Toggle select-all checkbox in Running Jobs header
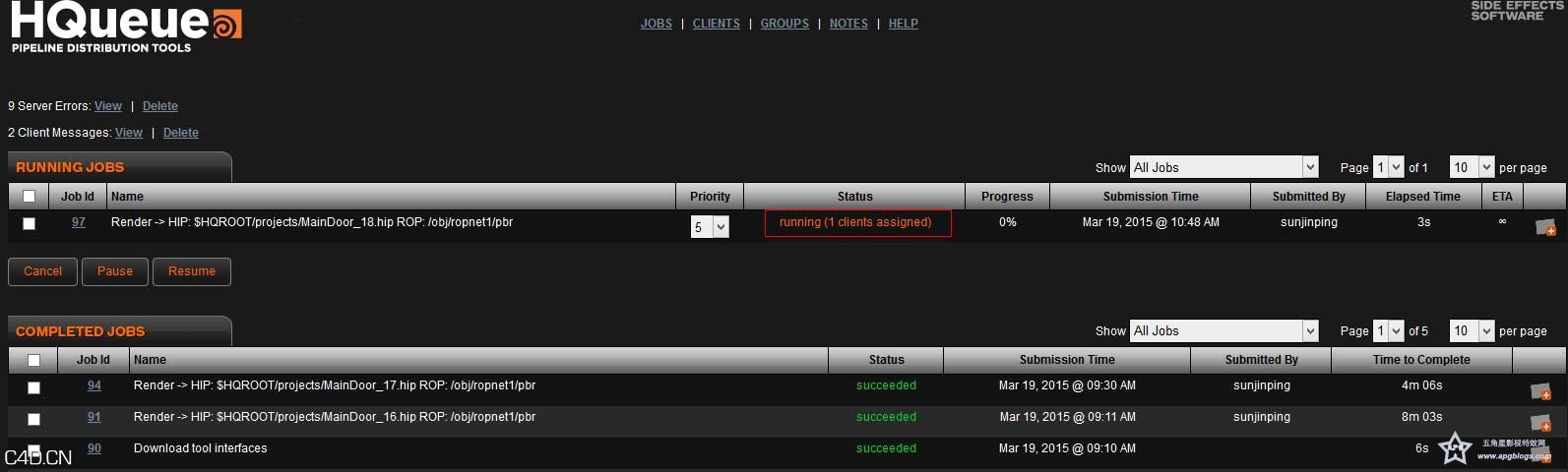The image size is (1568, 472). pyautogui.click(x=30, y=197)
